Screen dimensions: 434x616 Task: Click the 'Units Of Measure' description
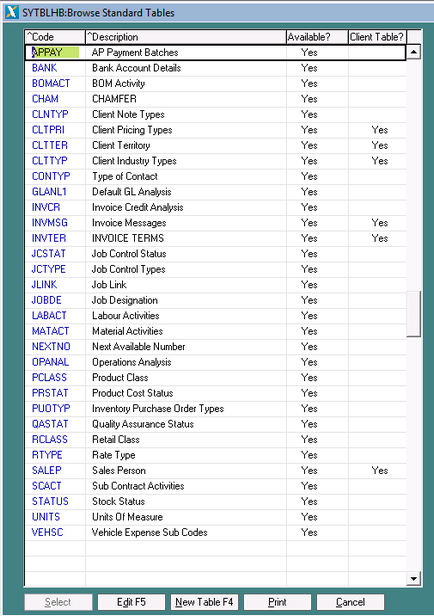(x=127, y=517)
